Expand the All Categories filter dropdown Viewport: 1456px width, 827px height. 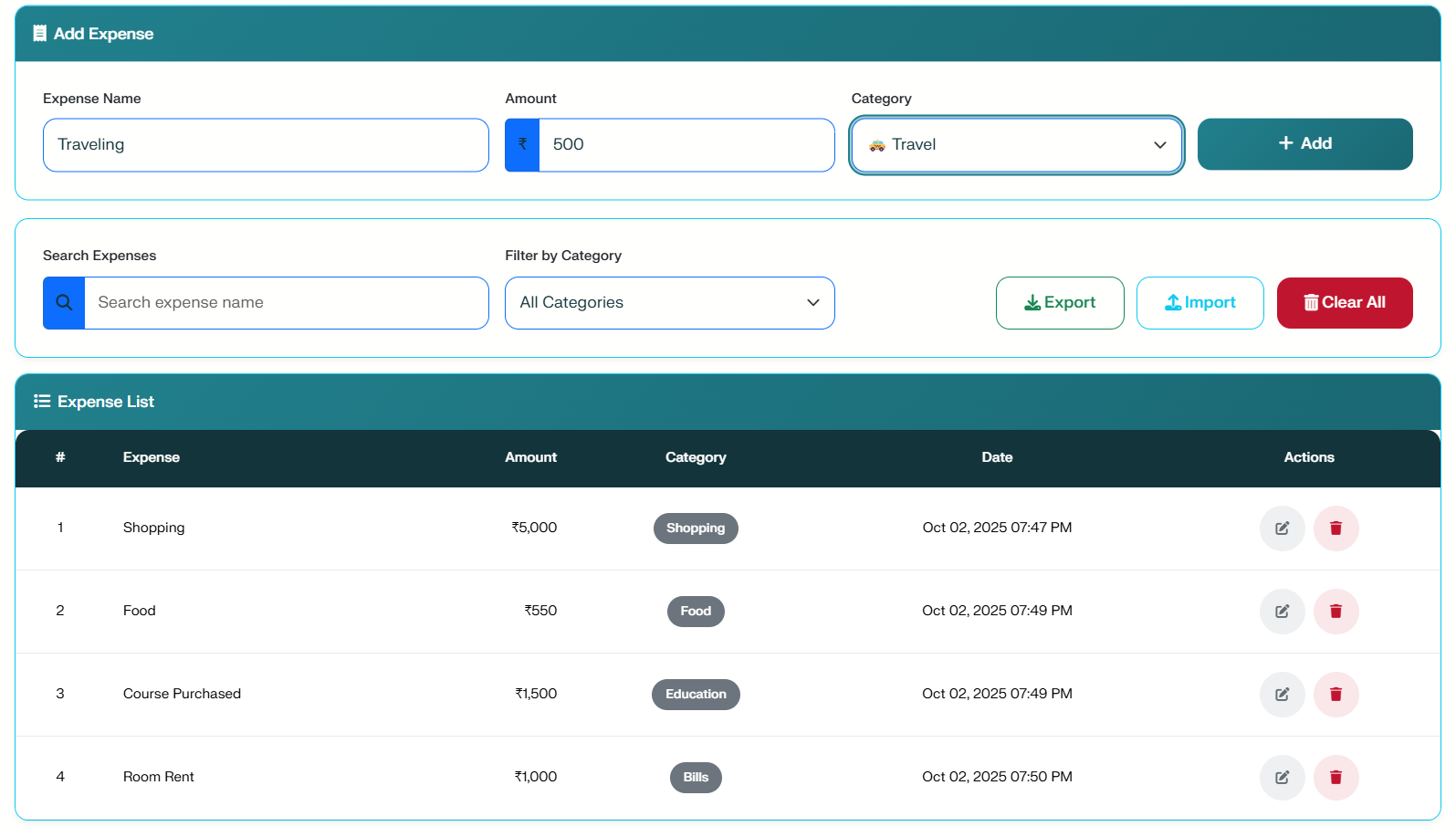pyautogui.click(x=669, y=303)
